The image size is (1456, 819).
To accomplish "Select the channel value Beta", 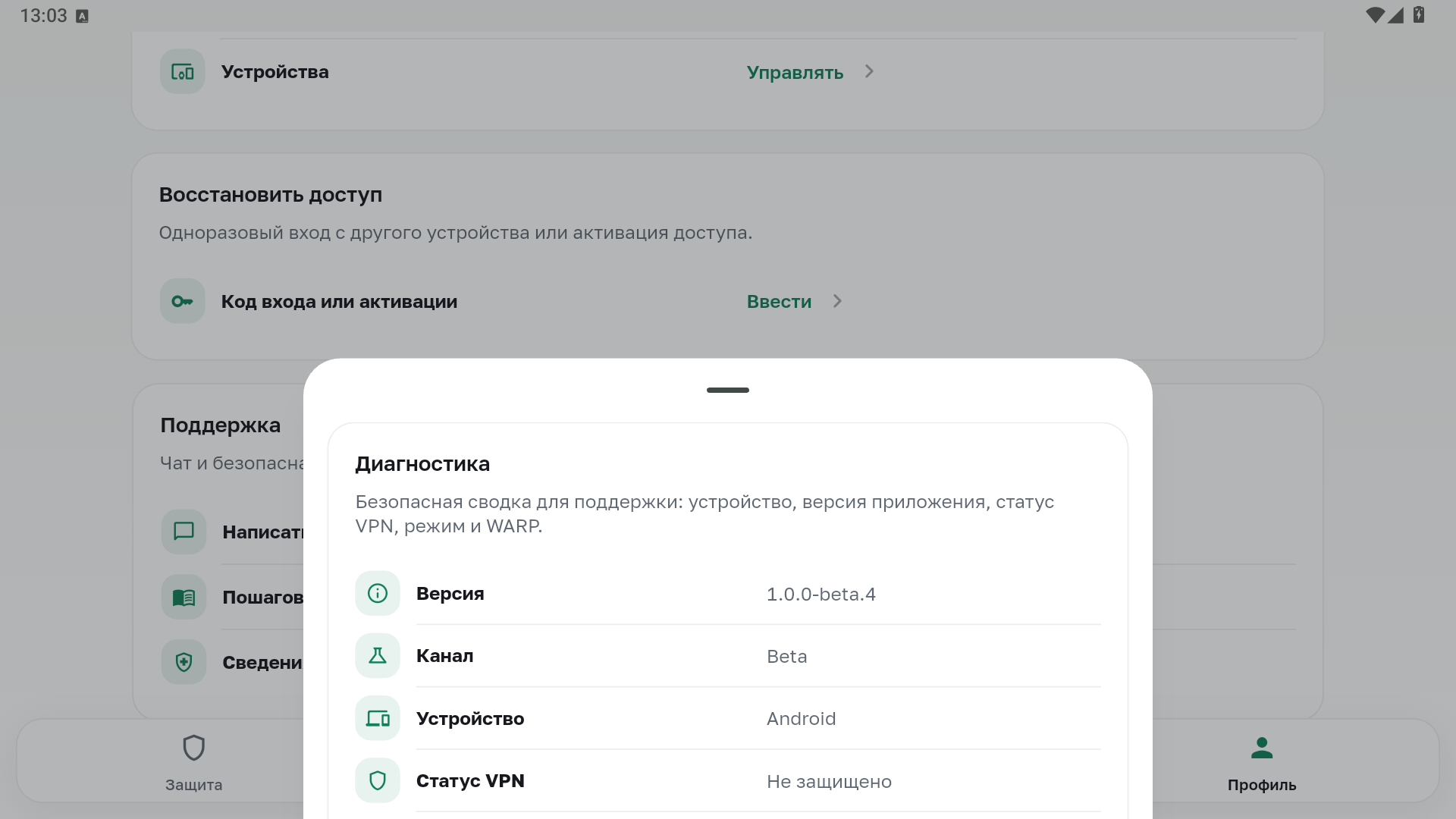I will click(787, 656).
